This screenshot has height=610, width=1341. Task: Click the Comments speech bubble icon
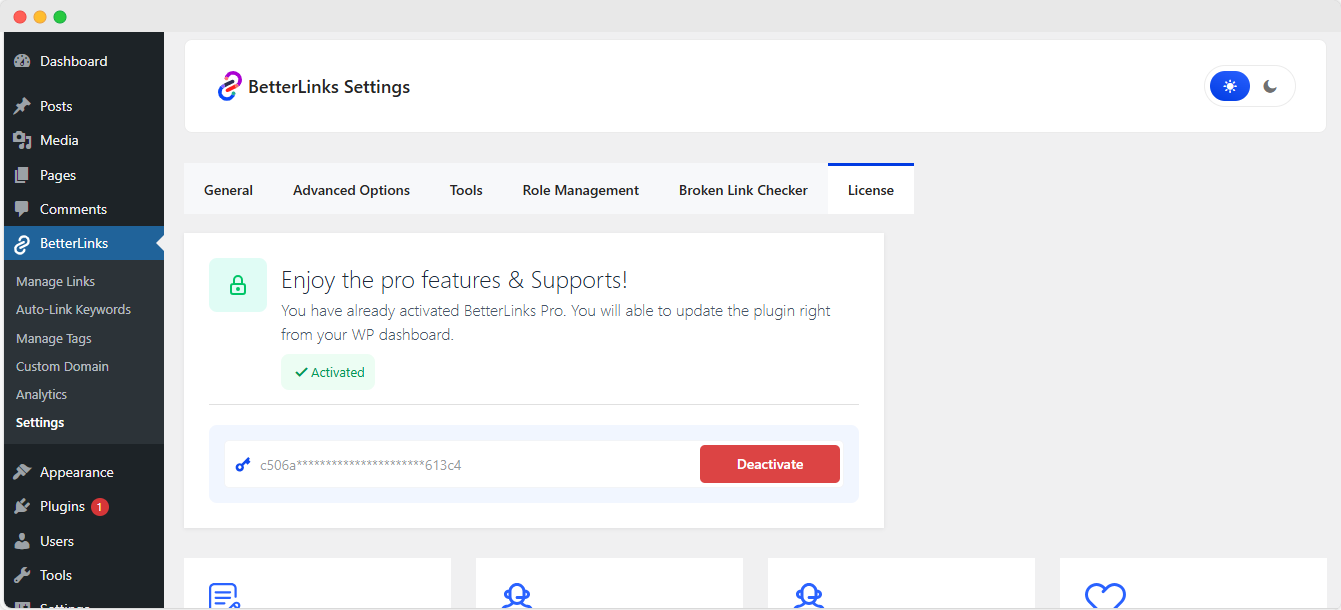click(22, 209)
